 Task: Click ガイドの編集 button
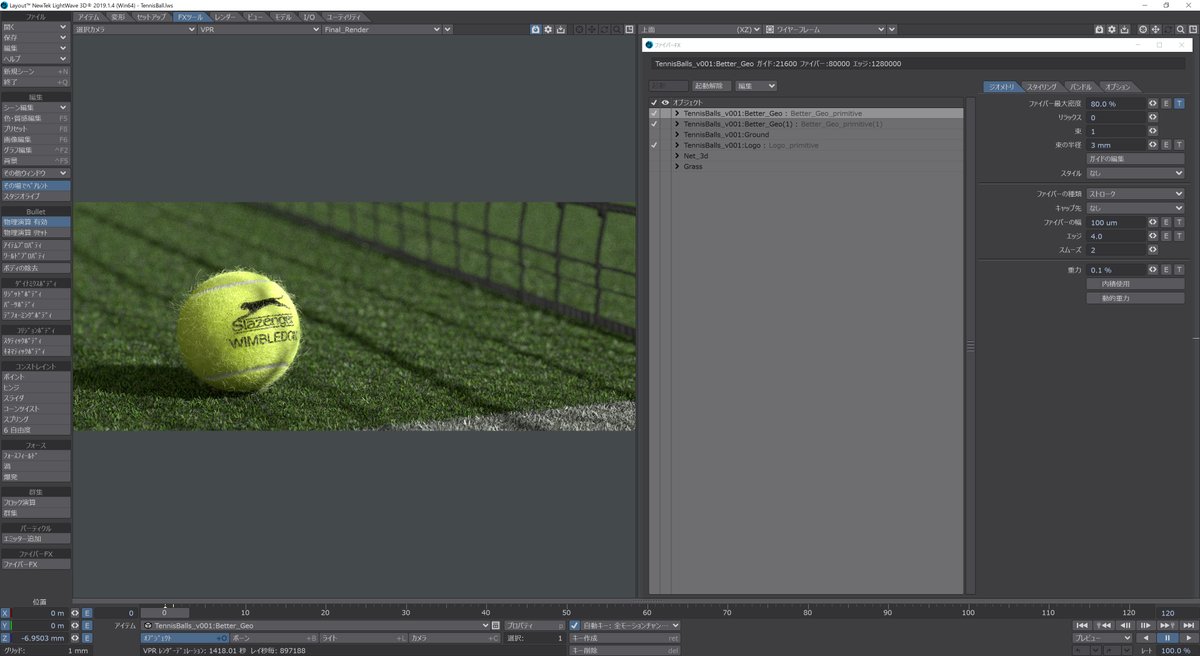1135,159
